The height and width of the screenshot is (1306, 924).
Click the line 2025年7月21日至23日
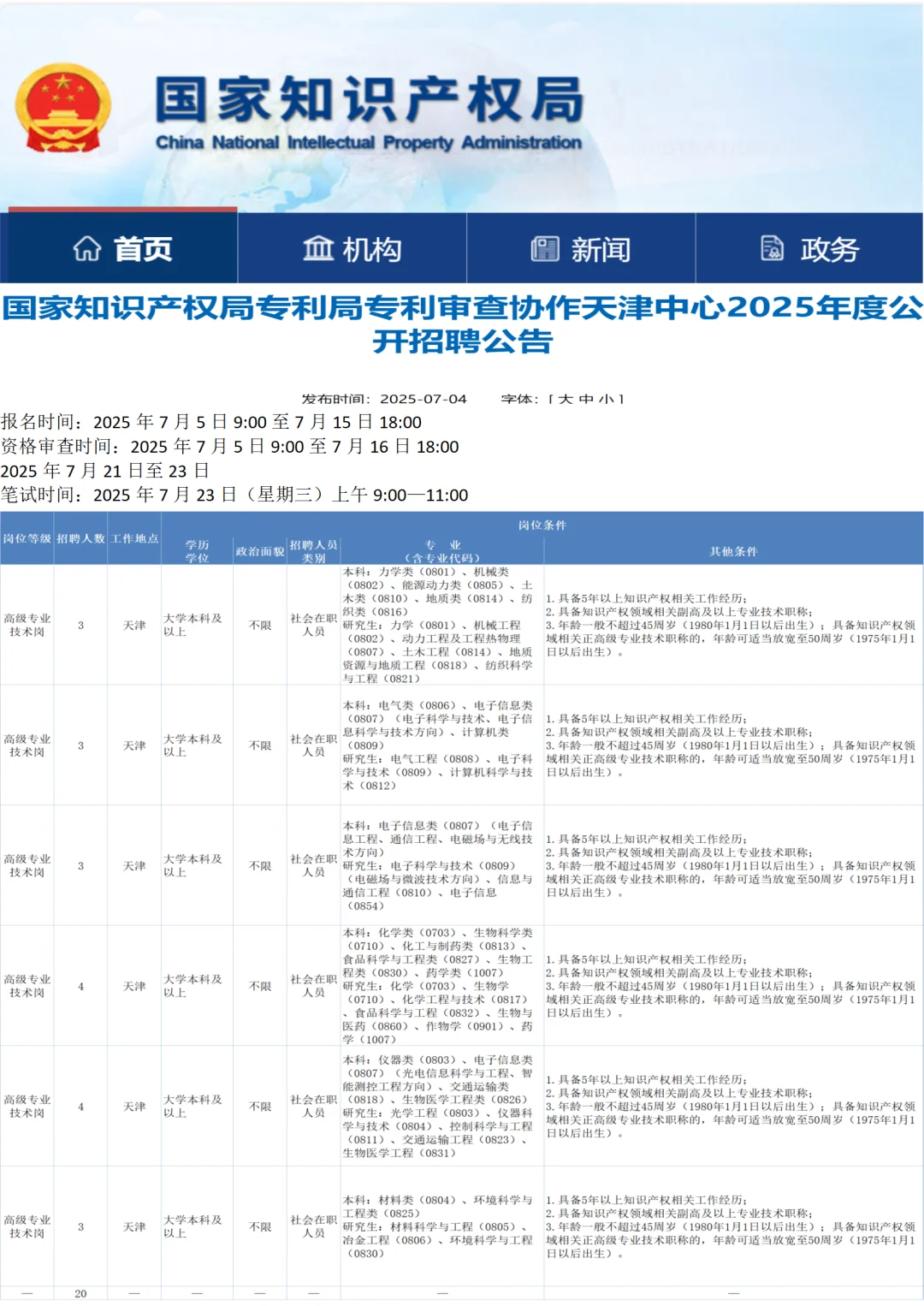[104, 471]
